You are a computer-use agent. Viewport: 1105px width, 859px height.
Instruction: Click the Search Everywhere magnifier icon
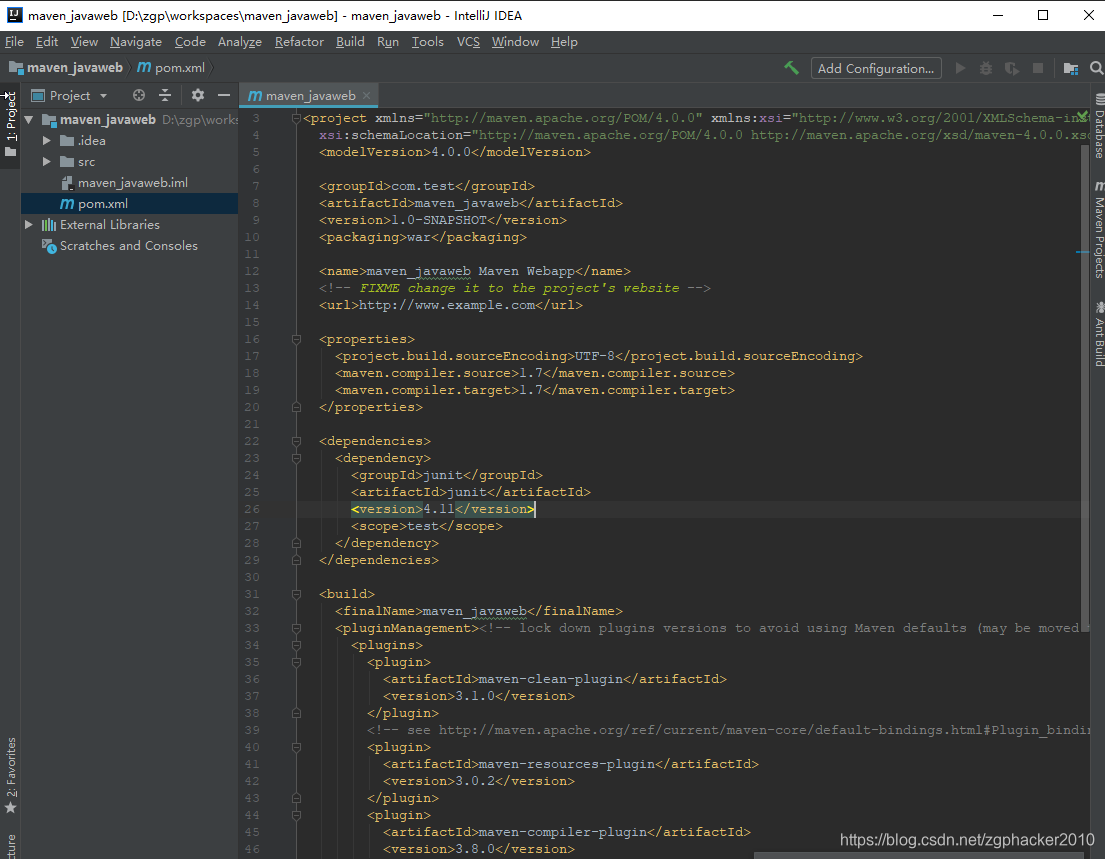1097,68
